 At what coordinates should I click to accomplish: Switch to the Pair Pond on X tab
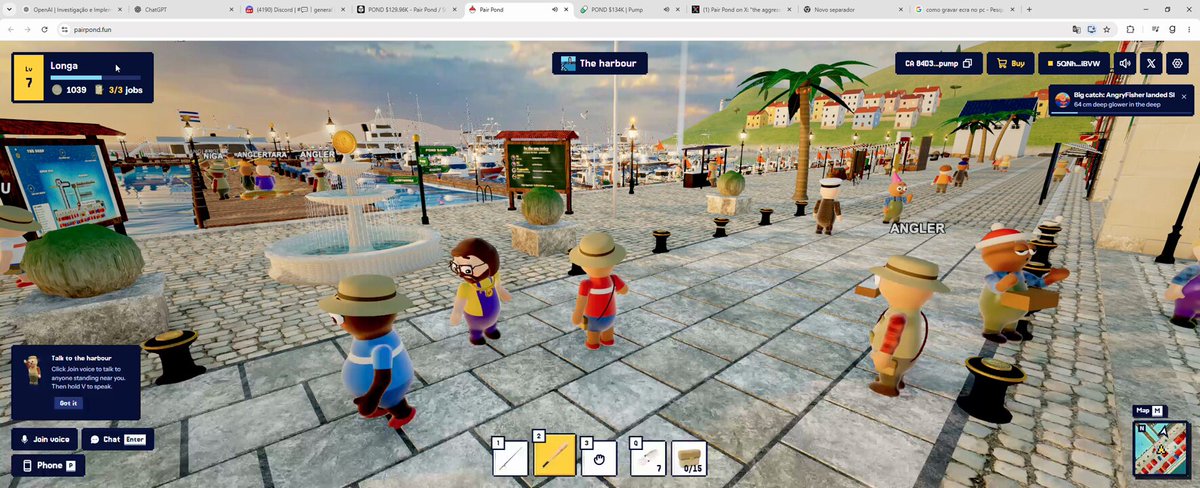pos(740,9)
